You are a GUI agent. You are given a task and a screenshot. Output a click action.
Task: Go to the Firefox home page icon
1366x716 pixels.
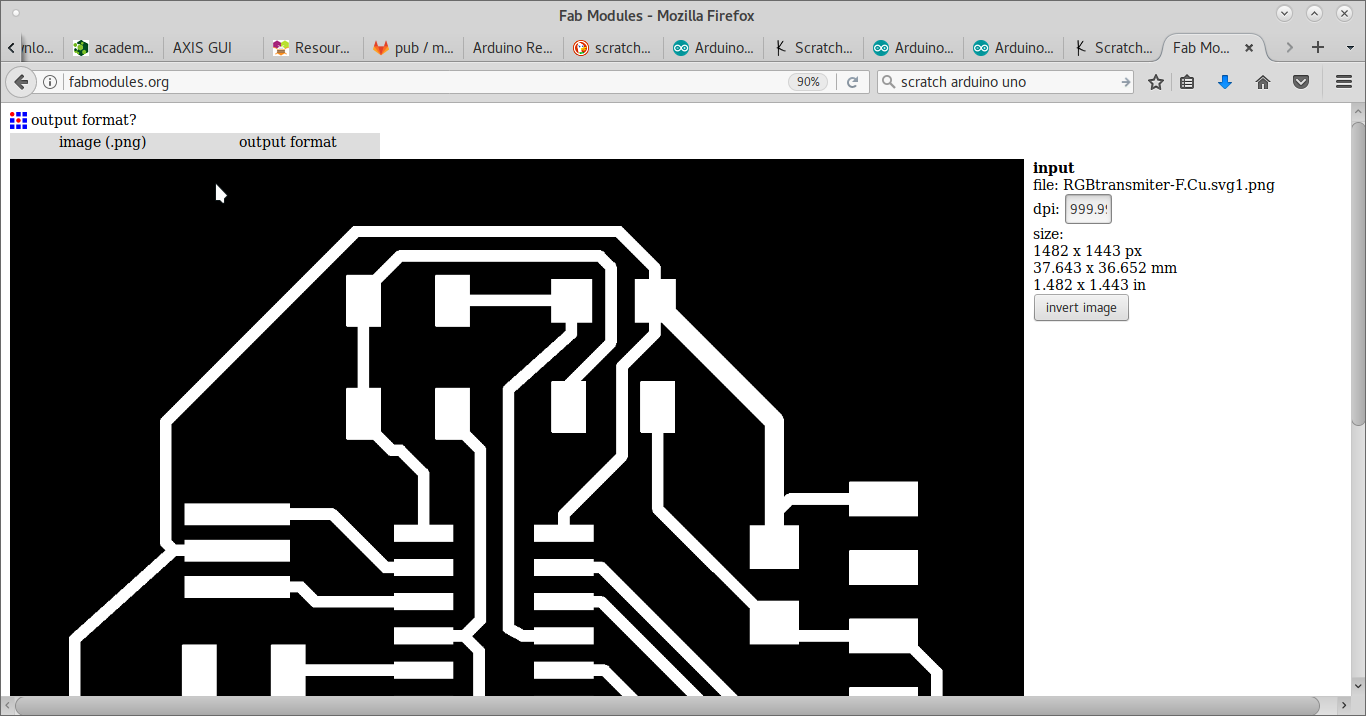click(x=1263, y=82)
